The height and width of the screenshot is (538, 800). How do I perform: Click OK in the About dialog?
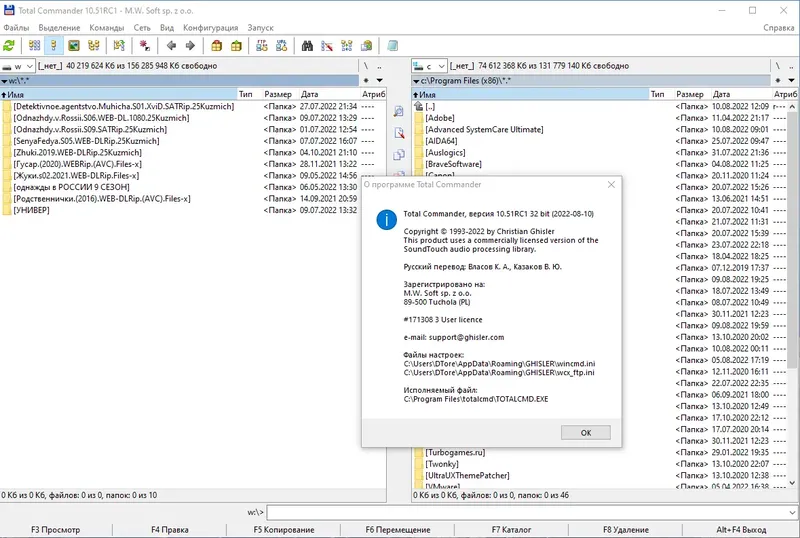tap(586, 432)
